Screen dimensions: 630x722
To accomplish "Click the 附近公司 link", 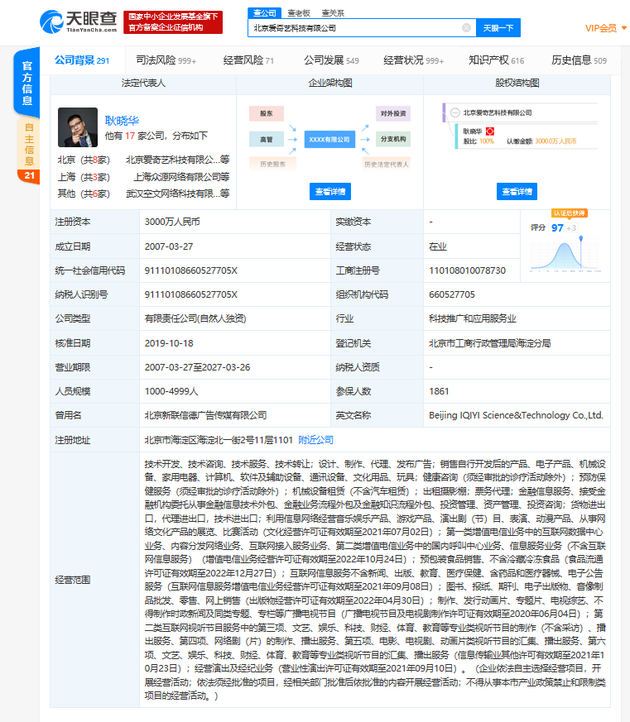I will click(316, 440).
